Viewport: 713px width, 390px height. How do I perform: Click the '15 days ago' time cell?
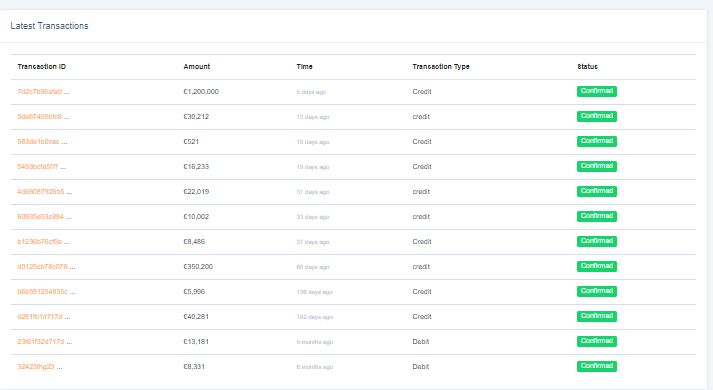point(313,142)
